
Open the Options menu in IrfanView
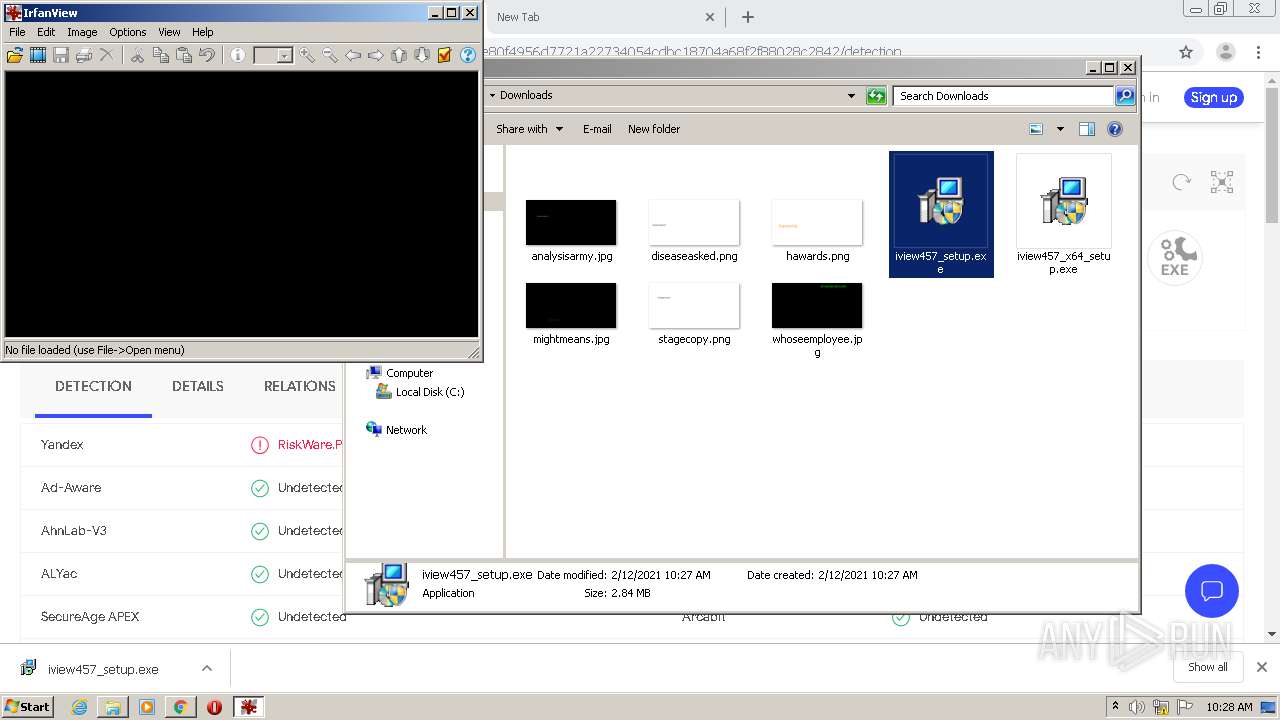coord(128,32)
